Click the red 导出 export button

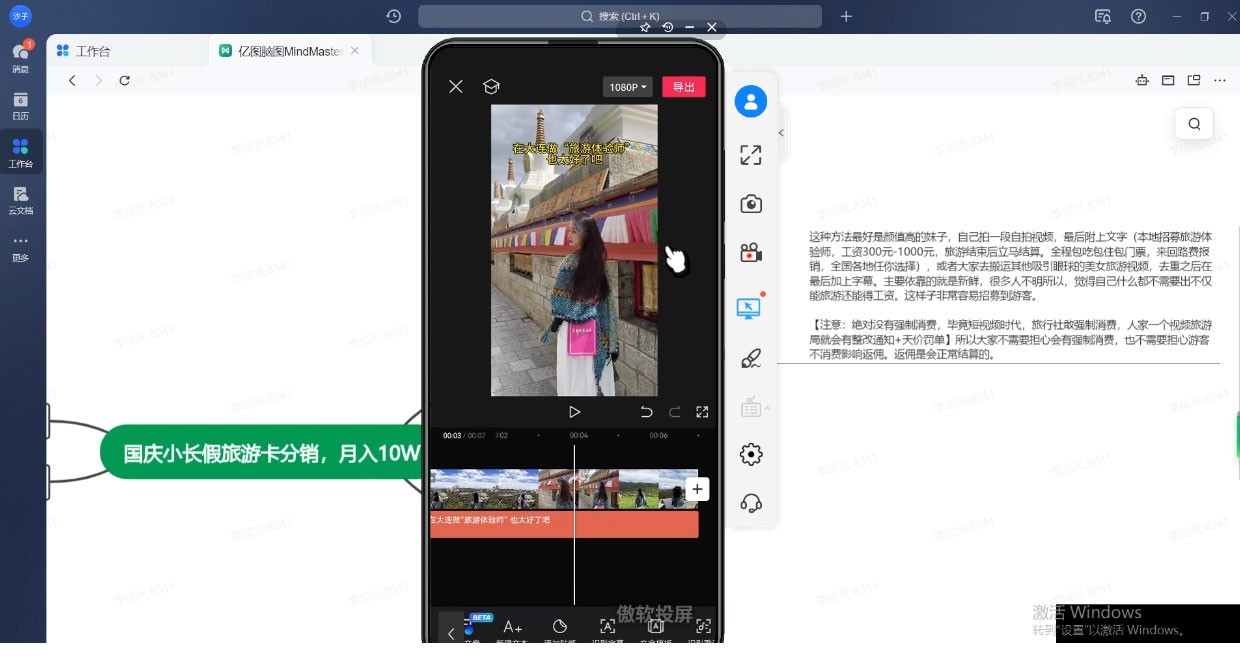[x=684, y=87]
